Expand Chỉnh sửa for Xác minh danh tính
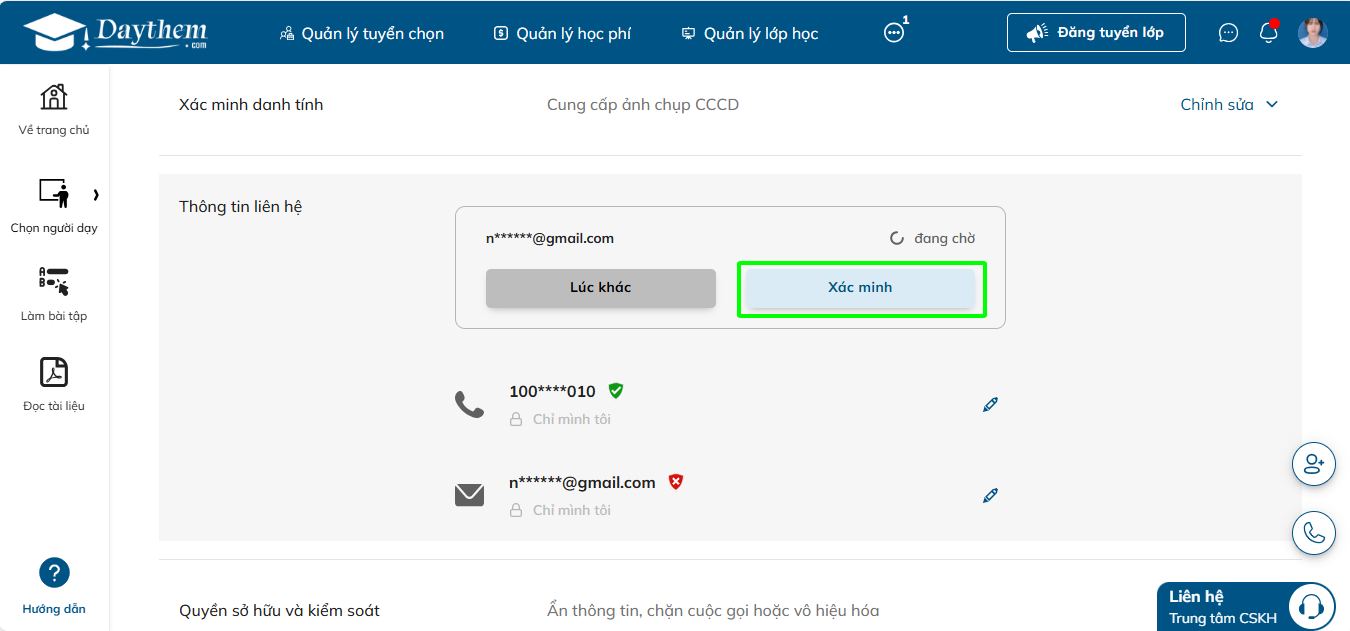1350x631 pixels. 1229,104
